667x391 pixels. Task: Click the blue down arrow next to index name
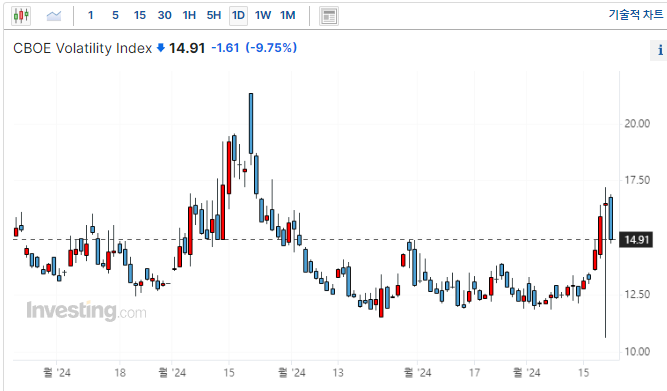click(x=161, y=48)
